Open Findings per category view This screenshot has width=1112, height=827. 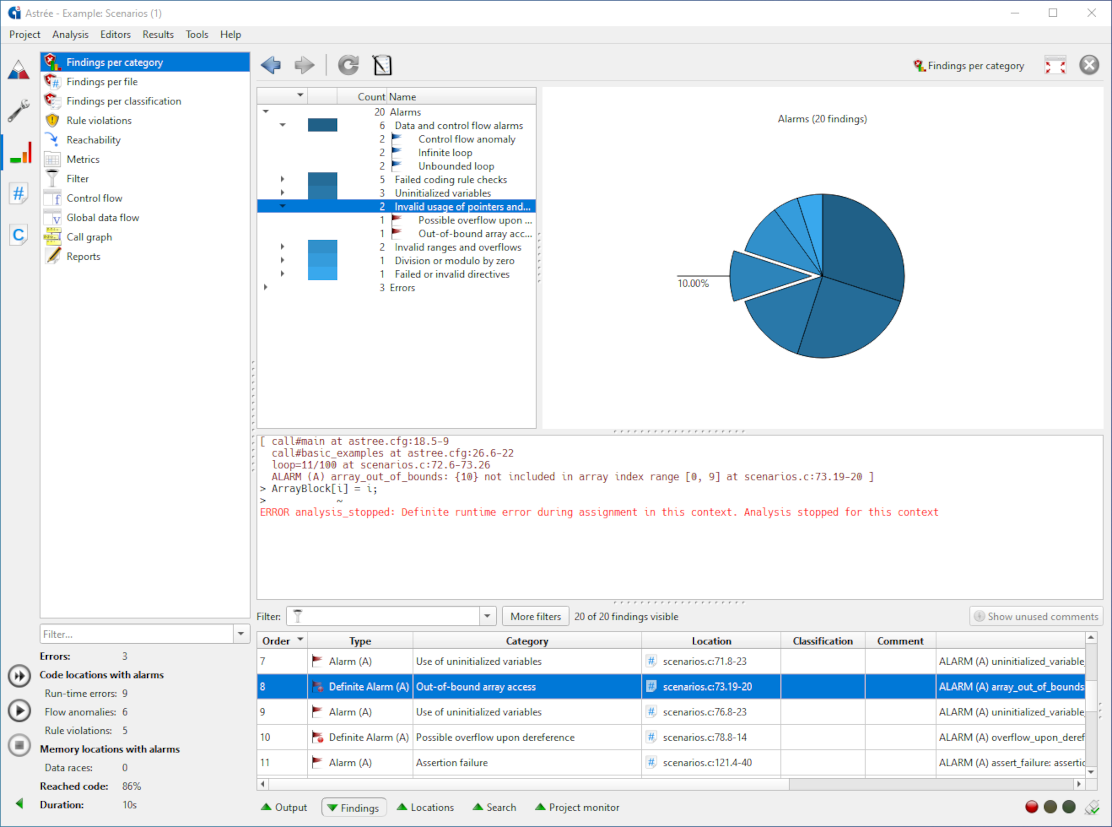[145, 62]
